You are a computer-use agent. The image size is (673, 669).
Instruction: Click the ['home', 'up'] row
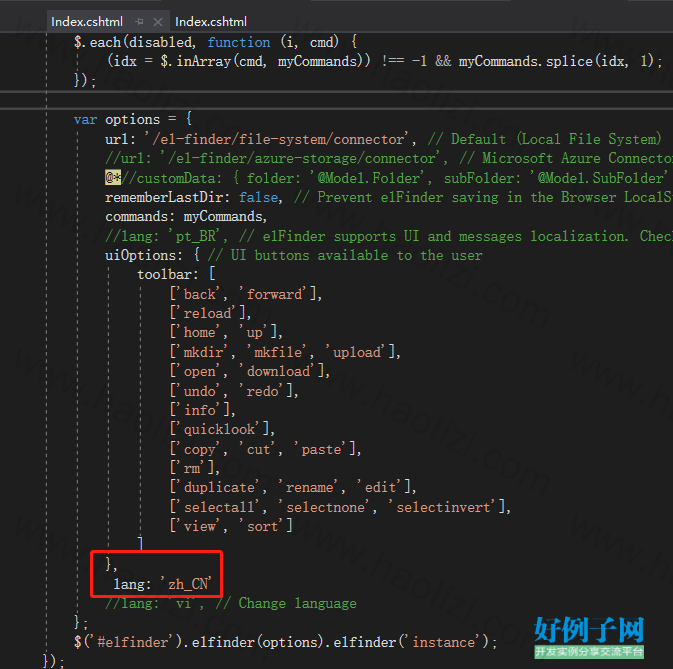[226, 333]
